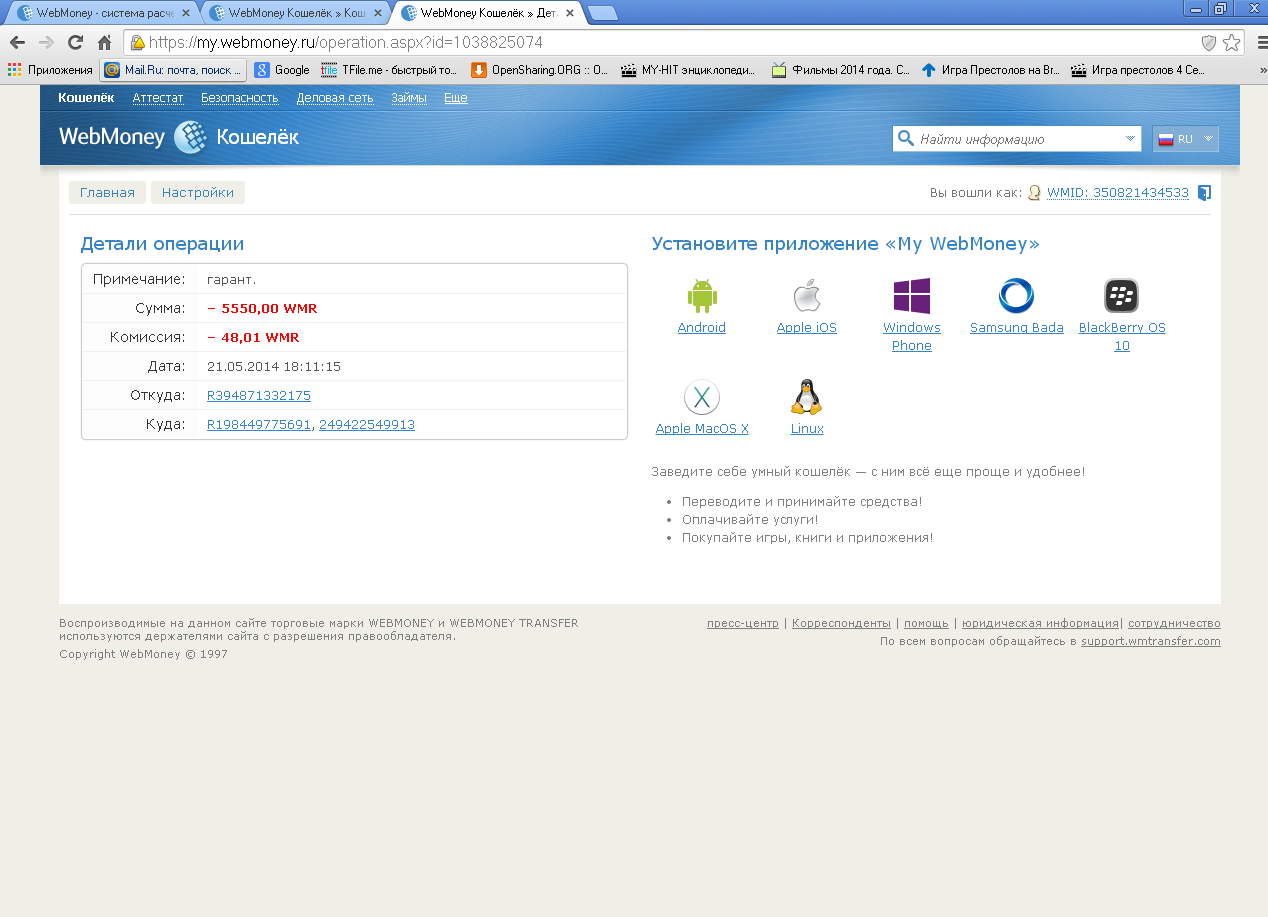
Task: Open the Приложения apps bookmark
Action: [x=50, y=70]
